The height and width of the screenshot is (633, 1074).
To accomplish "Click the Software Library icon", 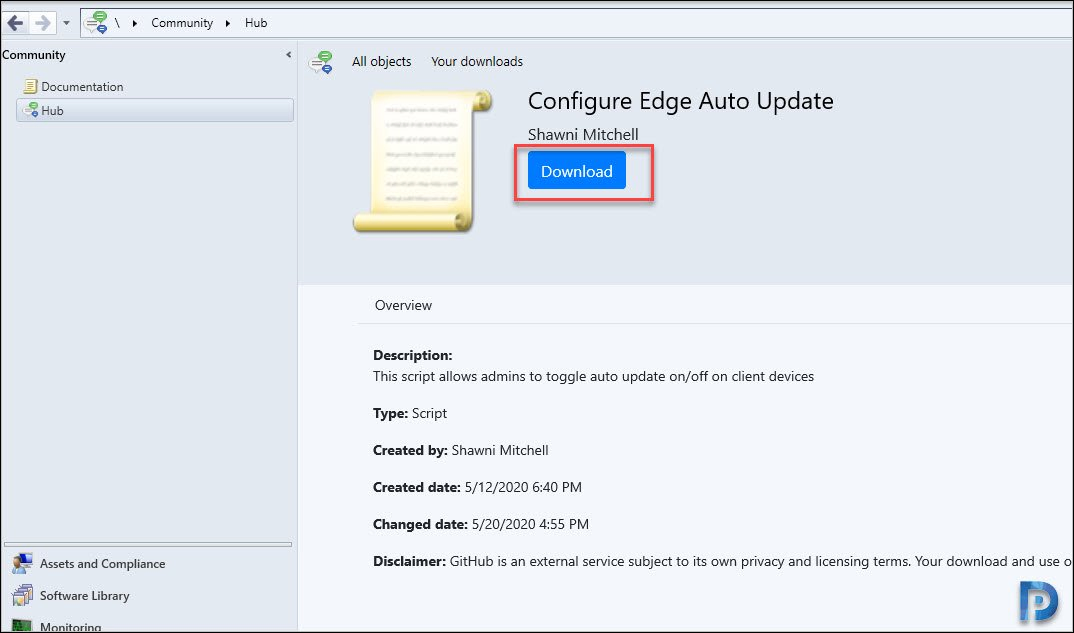I will 22,595.
